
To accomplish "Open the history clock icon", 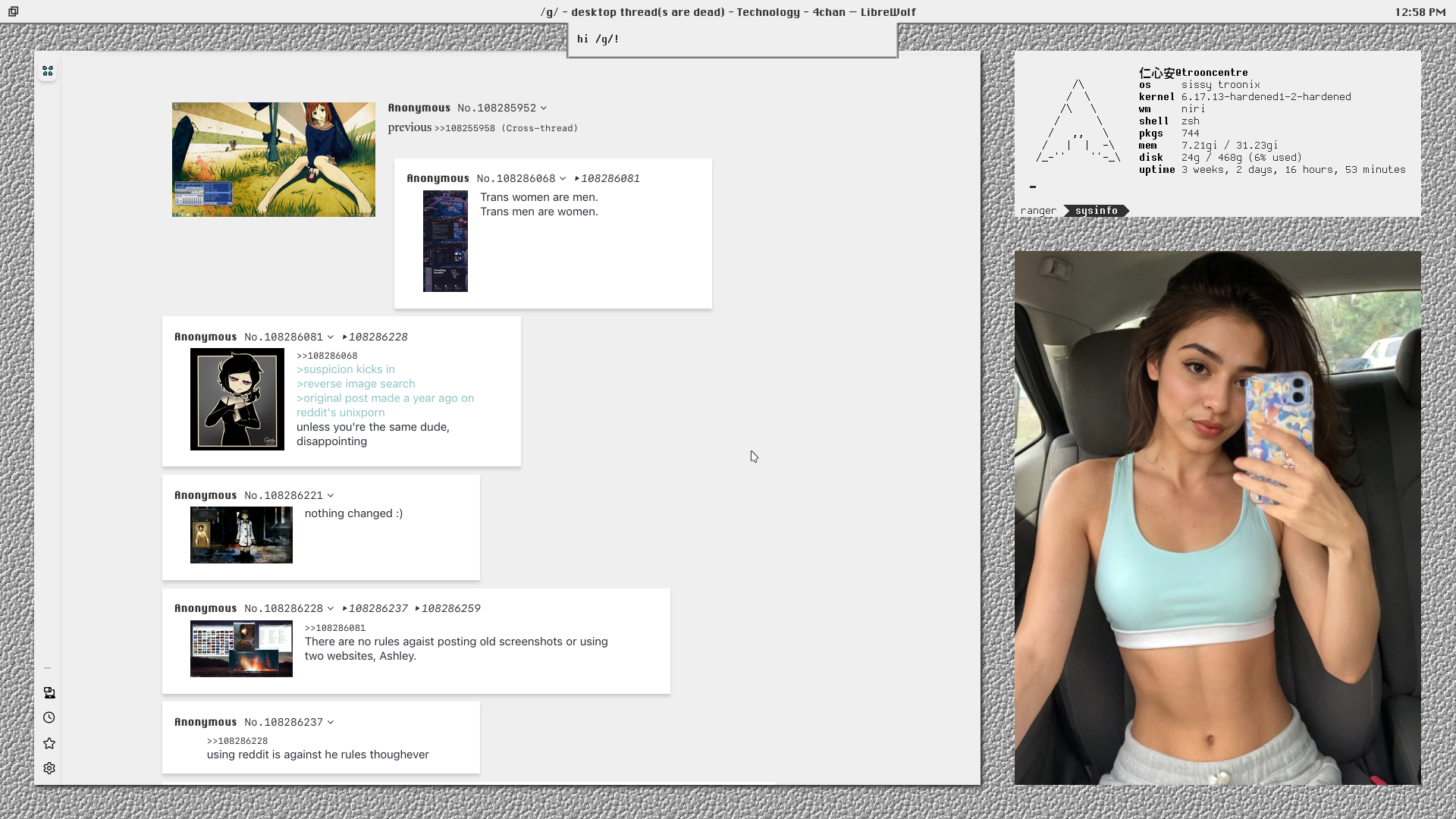I will (x=49, y=717).
